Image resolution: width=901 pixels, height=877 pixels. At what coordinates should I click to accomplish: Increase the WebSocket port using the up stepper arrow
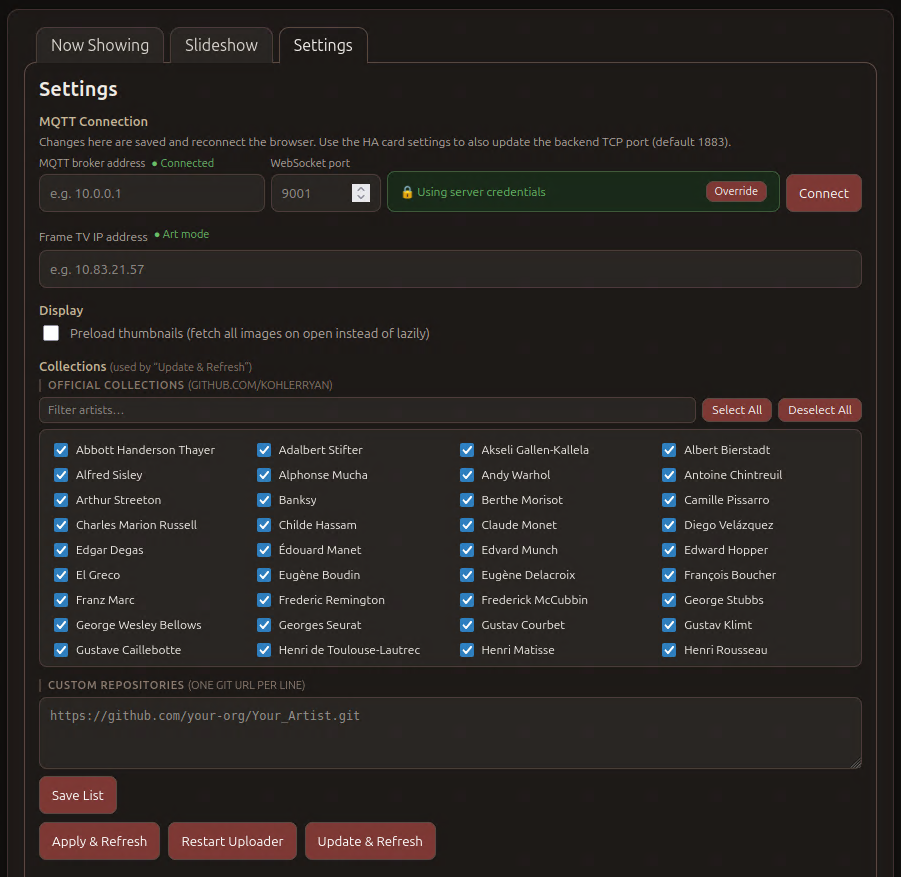pyautogui.click(x=361, y=189)
